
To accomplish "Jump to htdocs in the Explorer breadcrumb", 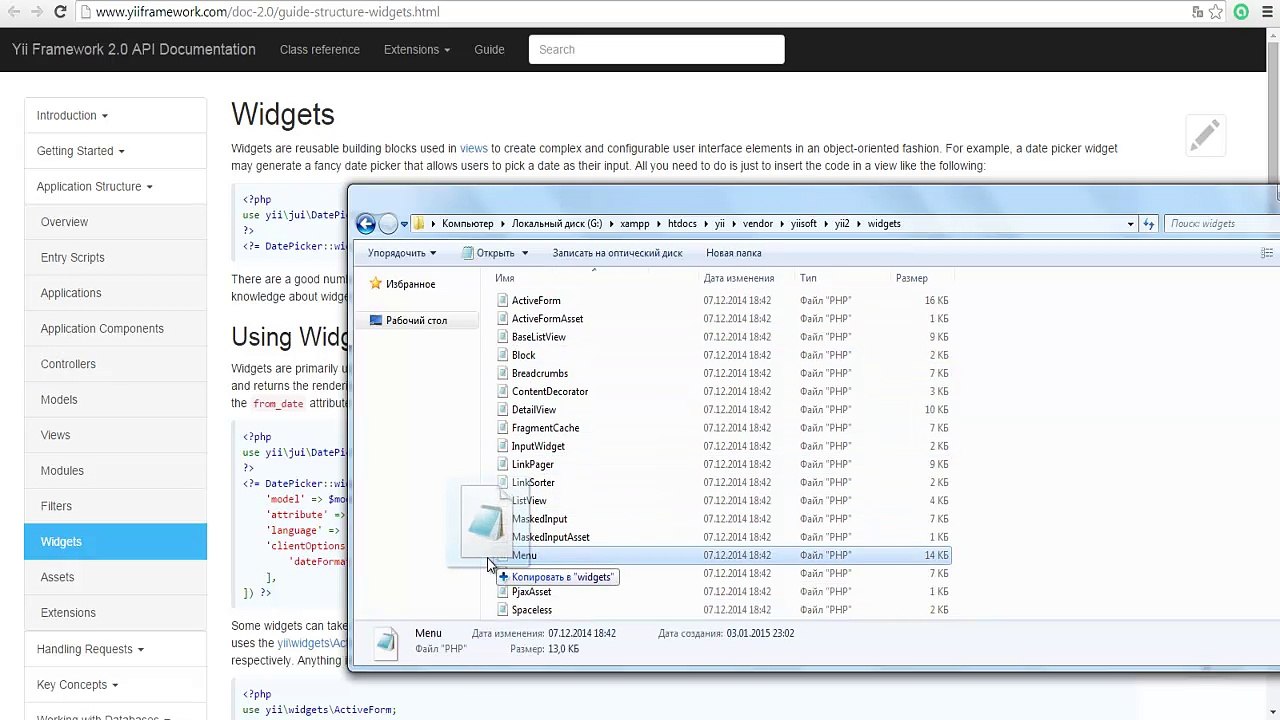I will tap(682, 224).
